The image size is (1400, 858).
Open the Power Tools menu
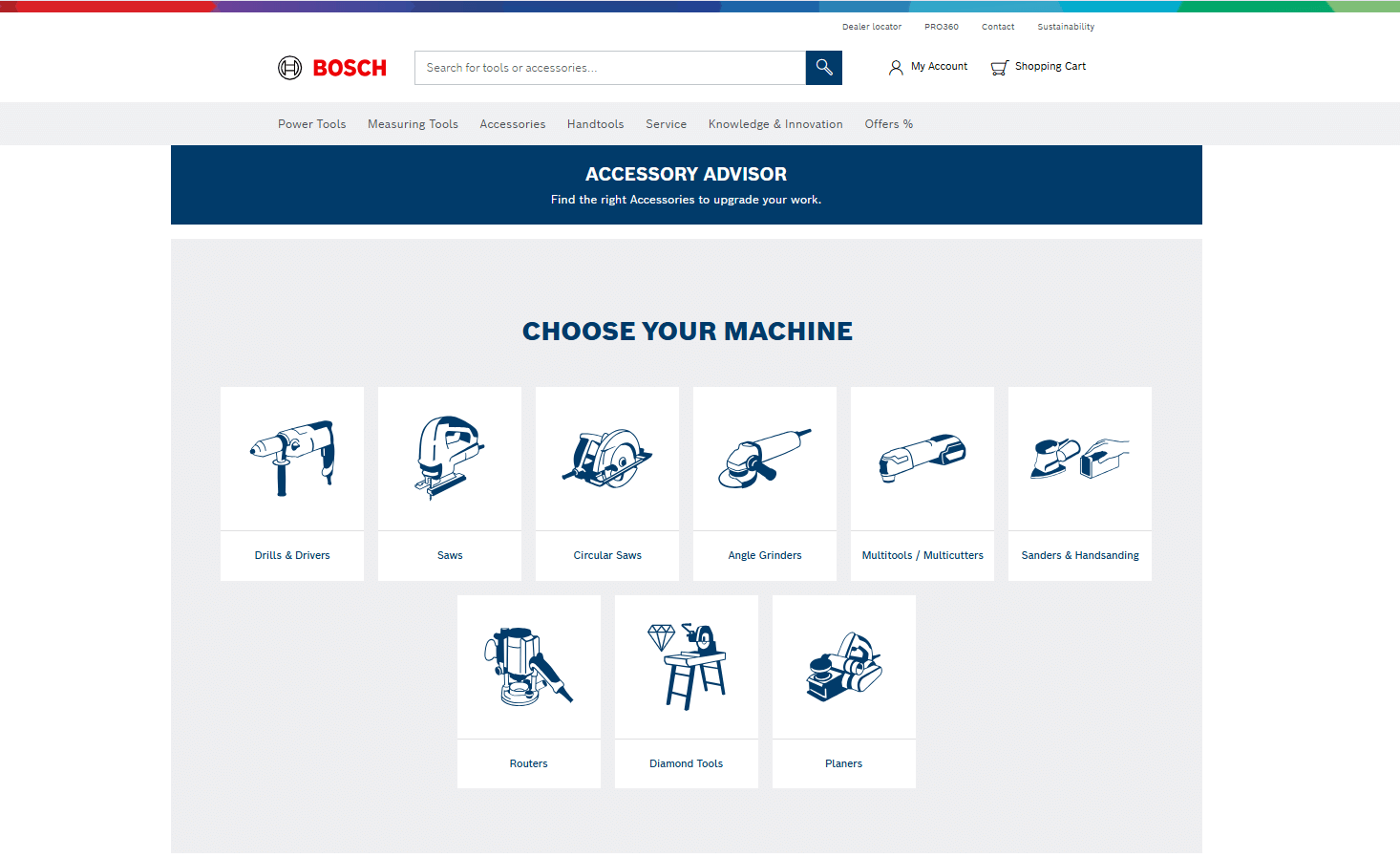point(311,124)
